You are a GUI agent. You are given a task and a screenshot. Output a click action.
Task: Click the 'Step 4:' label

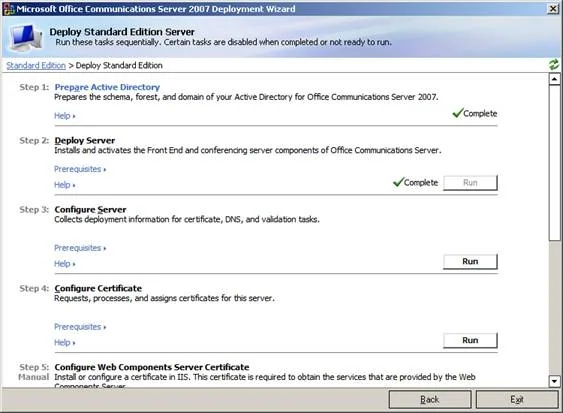(34, 288)
